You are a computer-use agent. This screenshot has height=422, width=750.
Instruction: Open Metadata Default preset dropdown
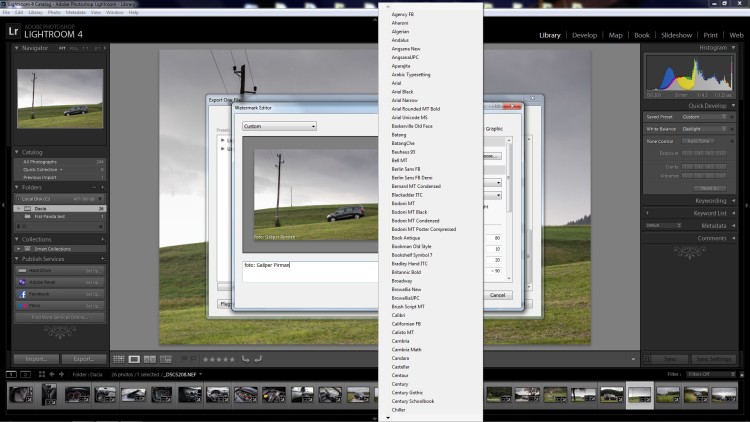pyautogui.click(x=663, y=225)
